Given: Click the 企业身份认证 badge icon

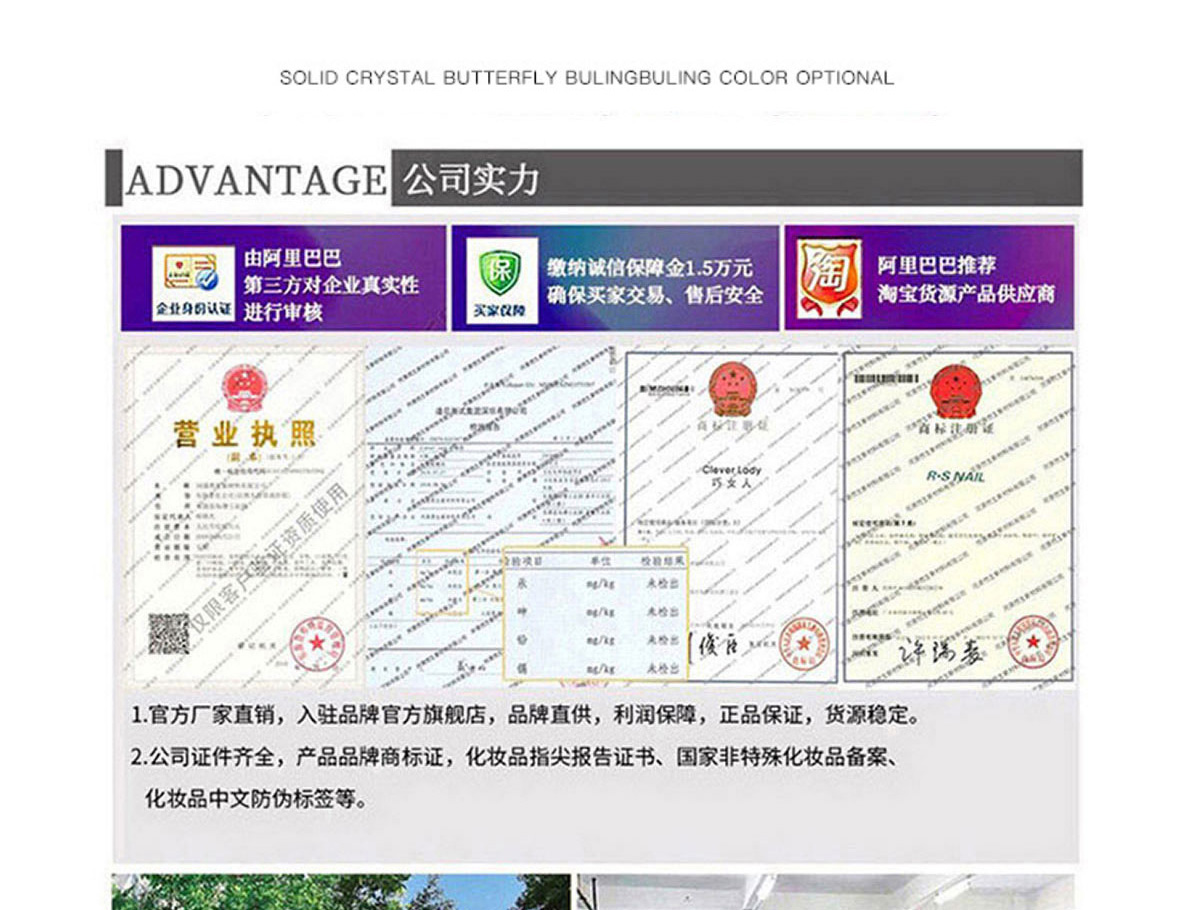Looking at the screenshot, I should [193, 283].
